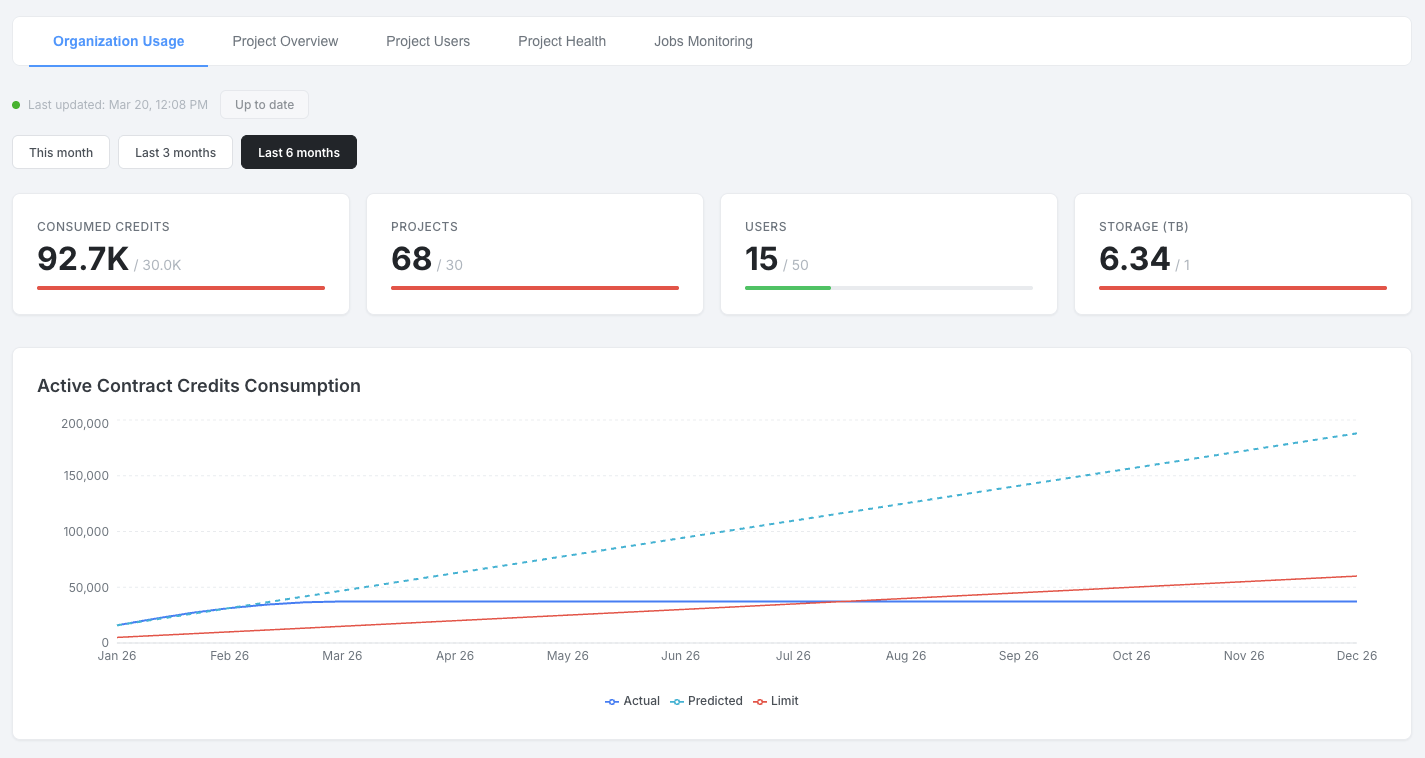Click the green status dot icon
The height and width of the screenshot is (758, 1425).
[16, 105]
